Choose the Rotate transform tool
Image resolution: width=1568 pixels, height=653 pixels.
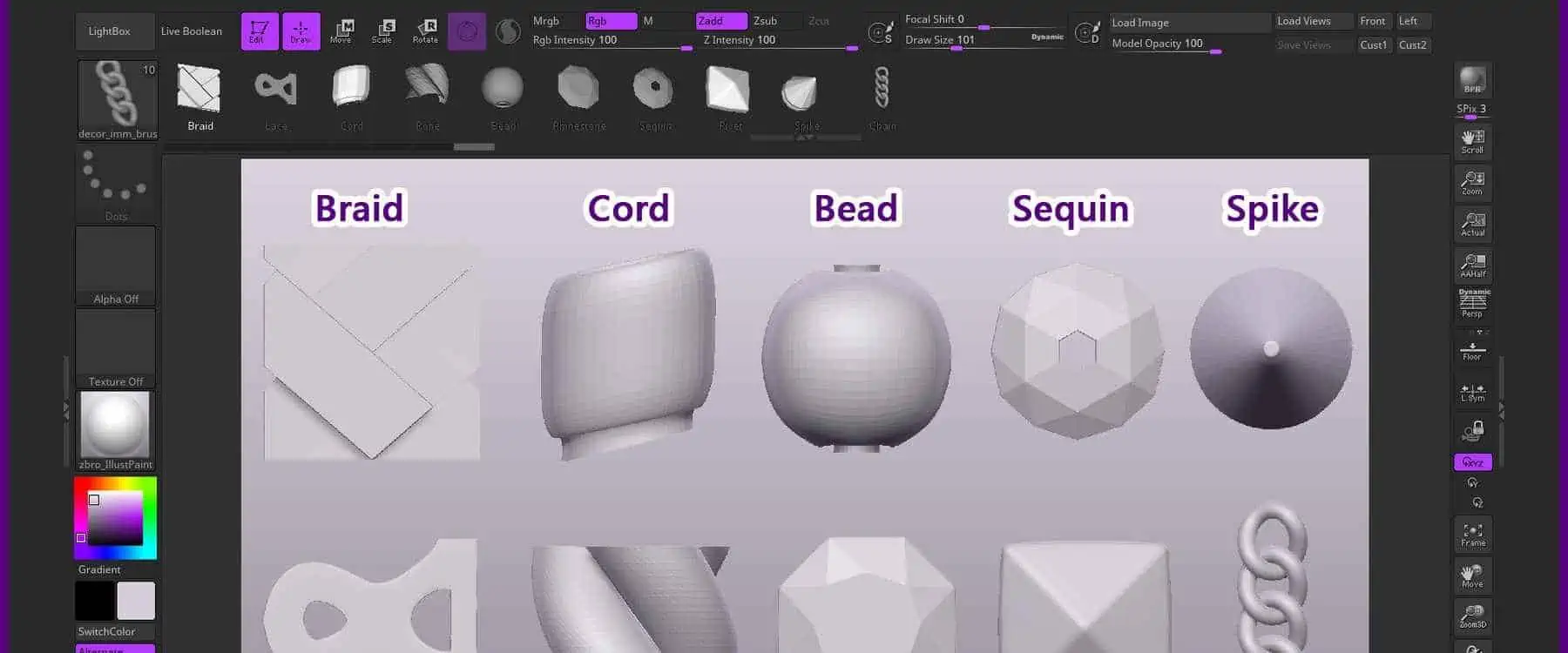click(425, 31)
